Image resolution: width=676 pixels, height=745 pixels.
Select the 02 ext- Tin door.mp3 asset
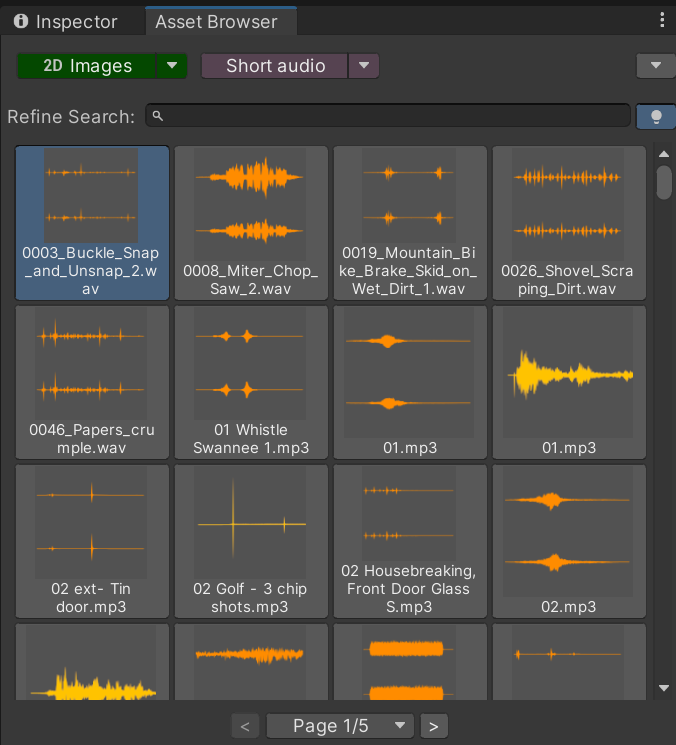(x=92, y=541)
